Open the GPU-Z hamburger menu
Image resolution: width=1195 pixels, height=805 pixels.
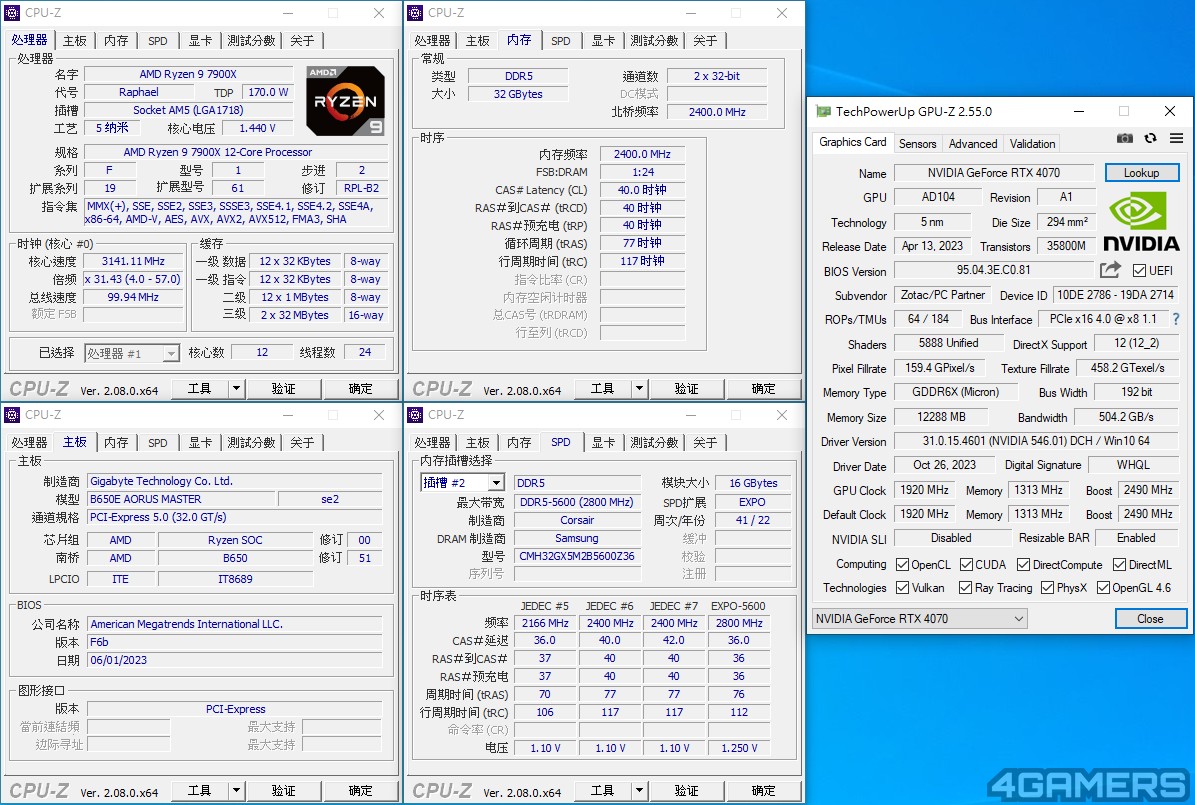coord(1177,138)
